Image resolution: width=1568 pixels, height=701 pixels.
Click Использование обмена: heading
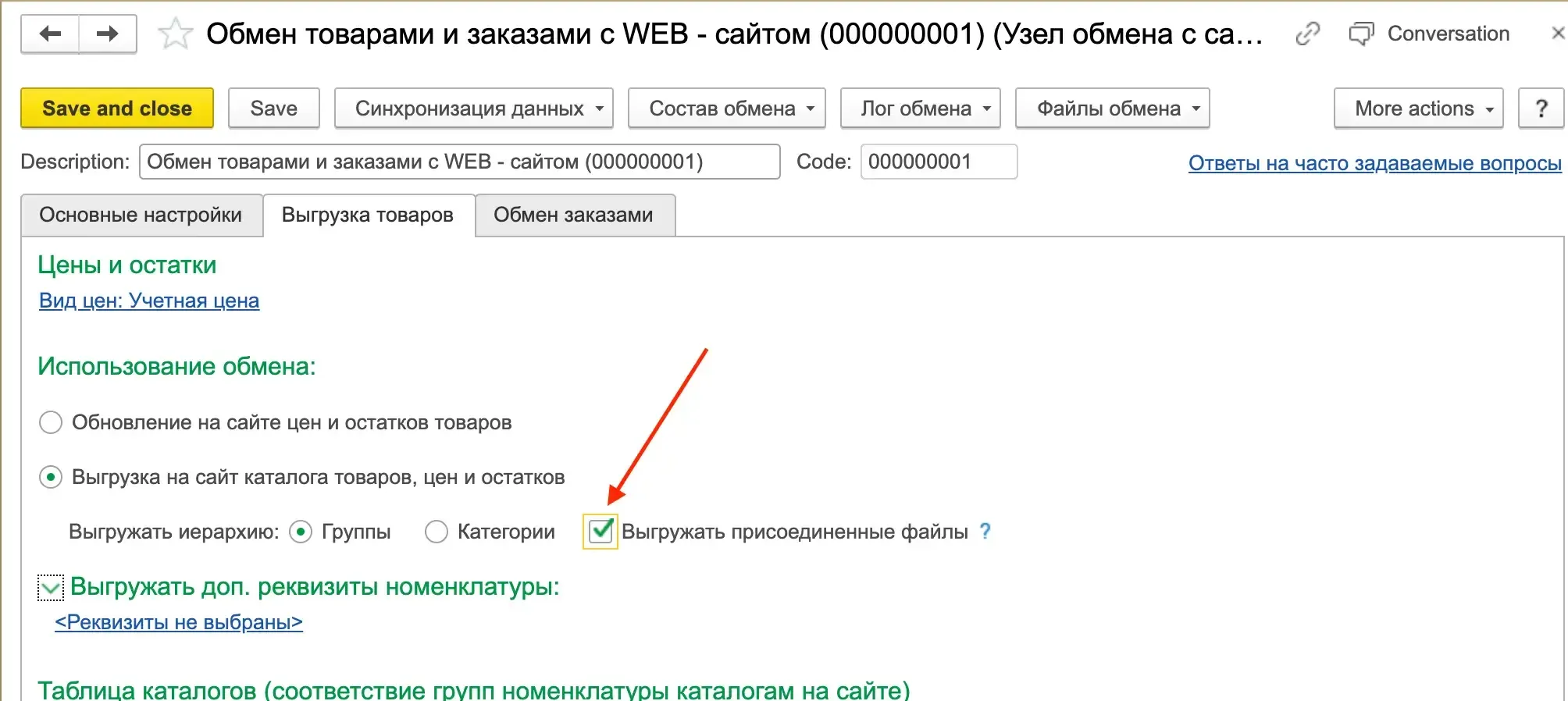click(x=177, y=366)
